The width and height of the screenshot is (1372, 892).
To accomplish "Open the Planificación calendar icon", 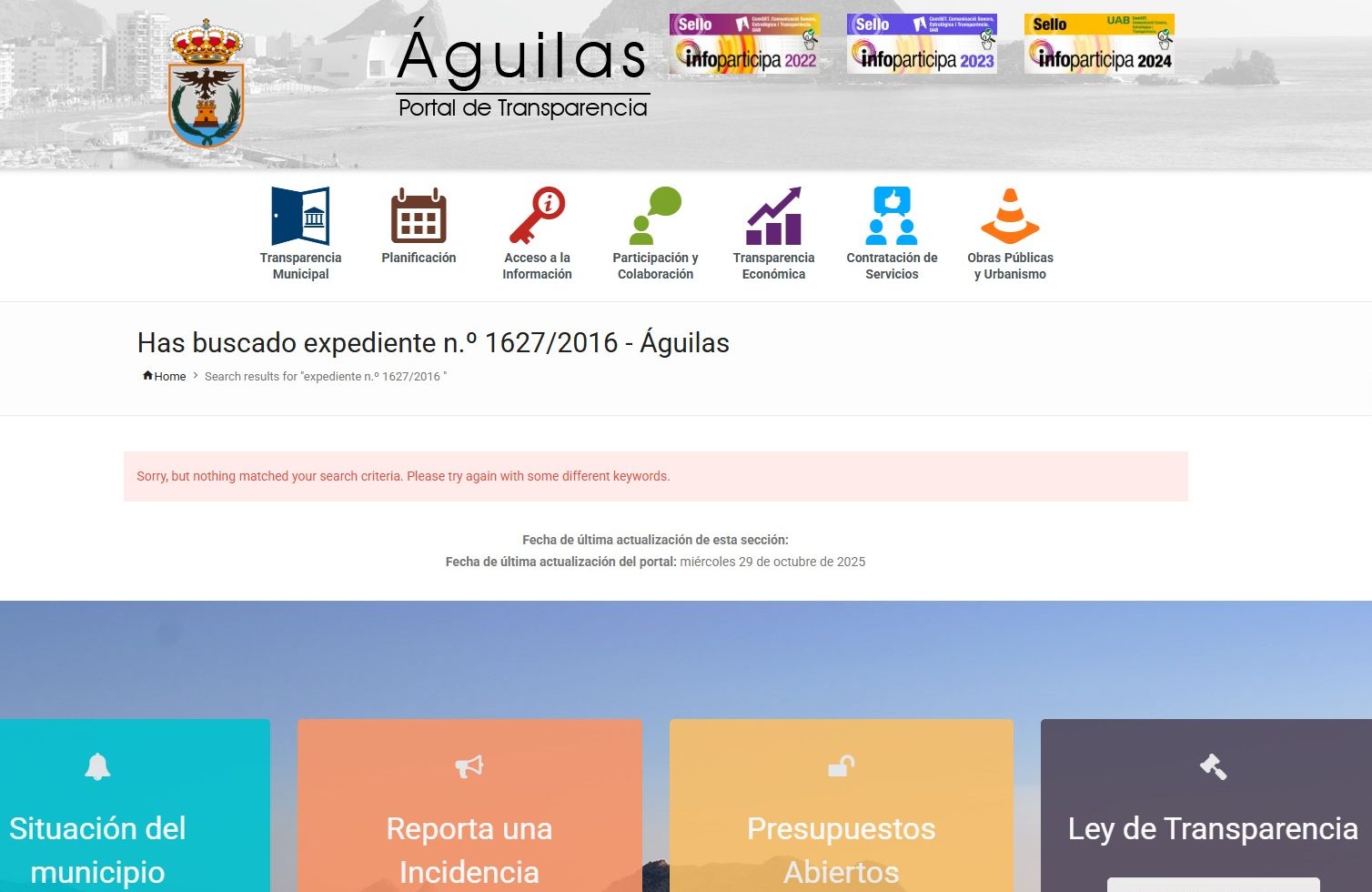I will pos(419,216).
